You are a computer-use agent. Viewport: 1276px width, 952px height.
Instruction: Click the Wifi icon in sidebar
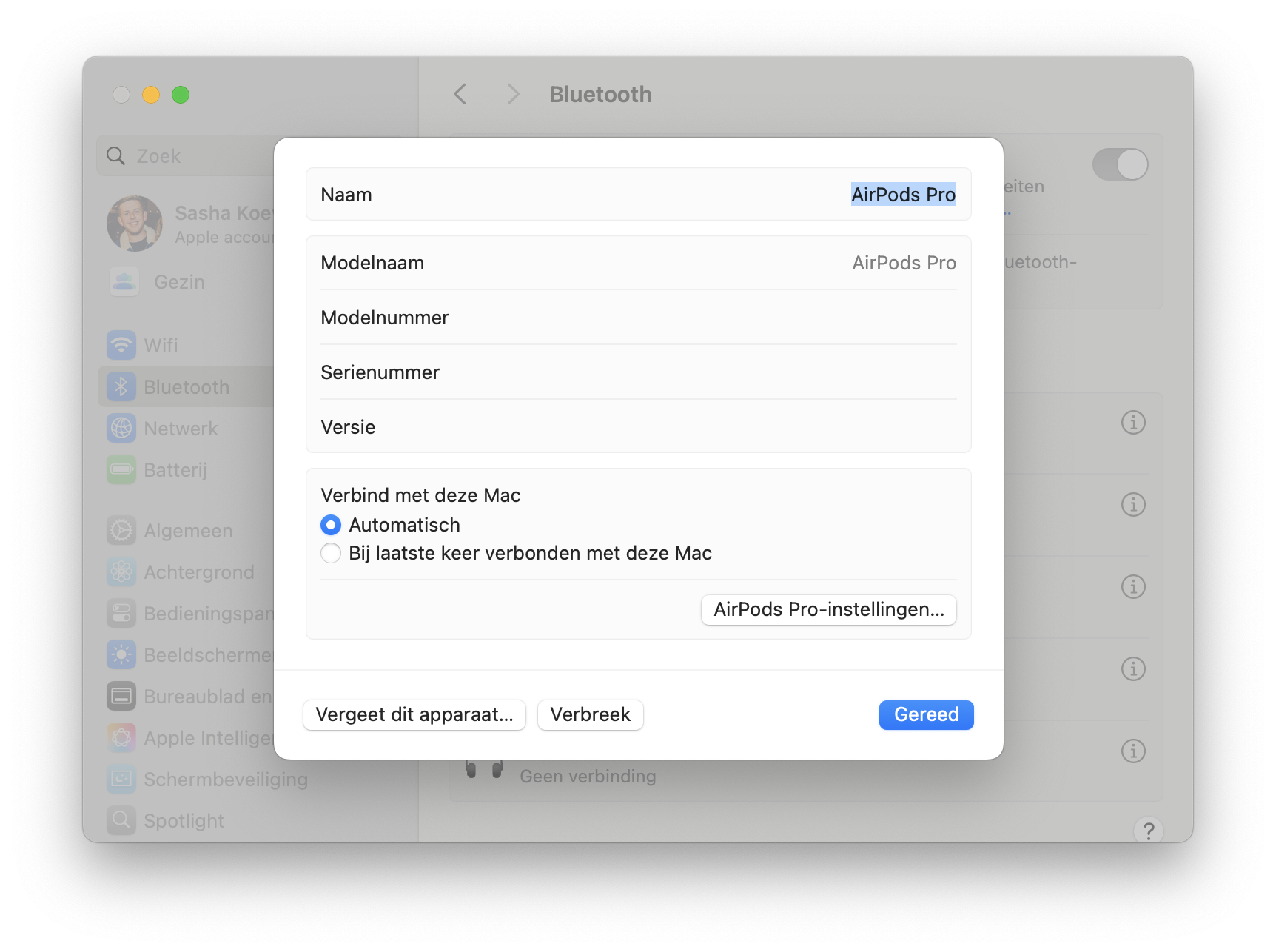click(121, 345)
